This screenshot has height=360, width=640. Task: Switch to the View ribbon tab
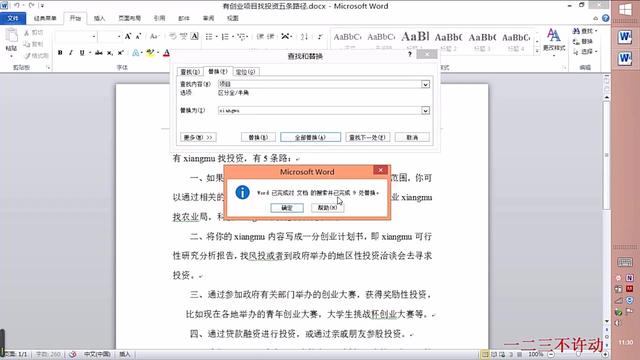click(233, 18)
